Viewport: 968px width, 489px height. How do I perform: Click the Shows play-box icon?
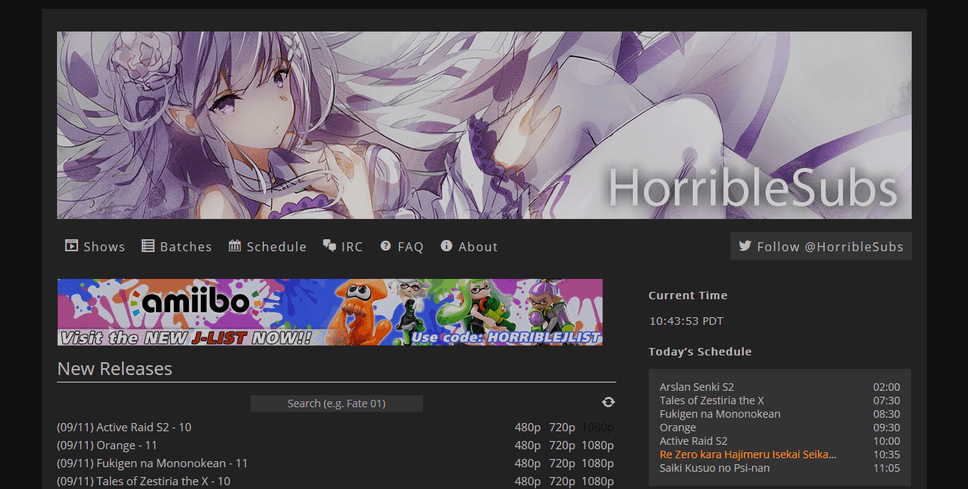pyautogui.click(x=72, y=246)
